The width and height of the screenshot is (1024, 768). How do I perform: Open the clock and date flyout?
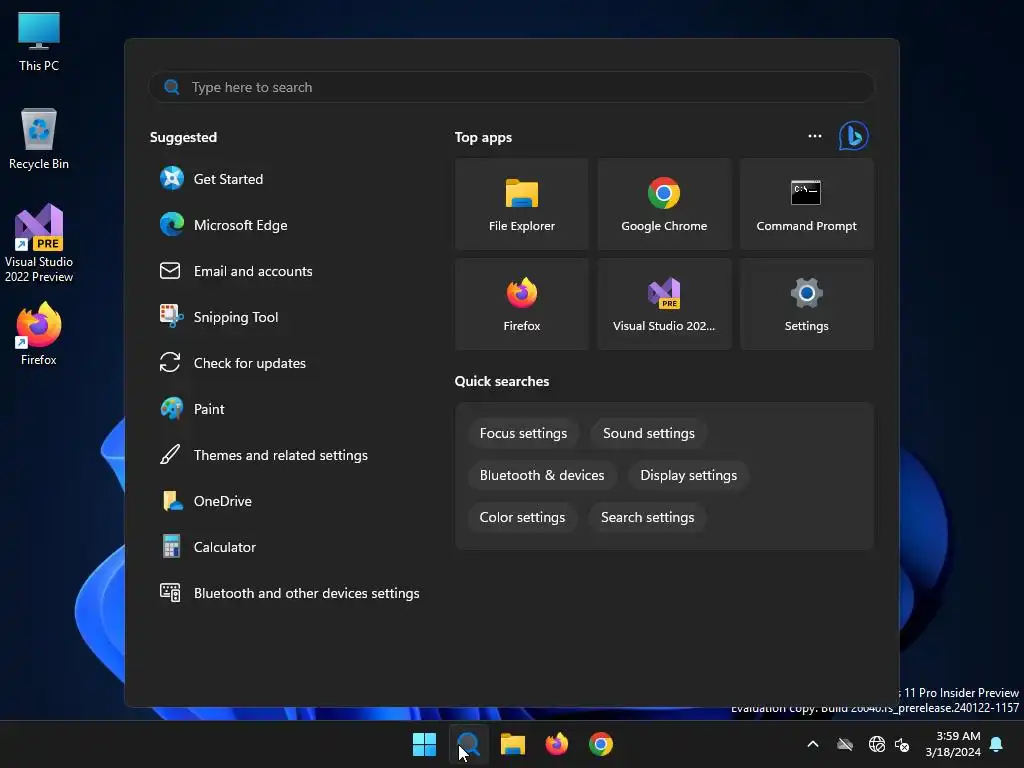[x=953, y=744]
